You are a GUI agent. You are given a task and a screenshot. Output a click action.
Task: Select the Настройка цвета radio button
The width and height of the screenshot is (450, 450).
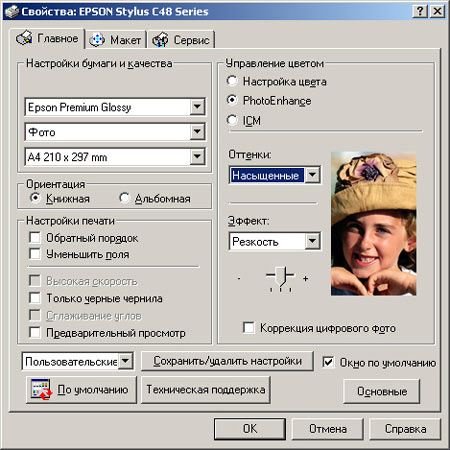[x=232, y=81]
